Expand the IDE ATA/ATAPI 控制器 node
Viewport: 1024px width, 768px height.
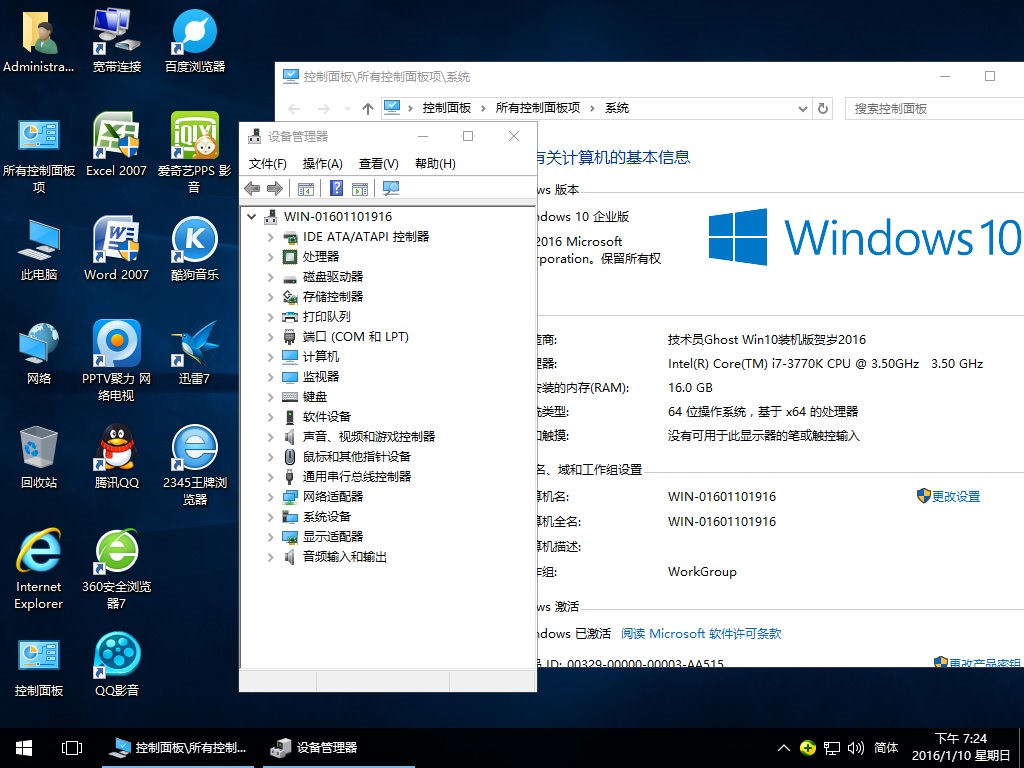point(270,237)
